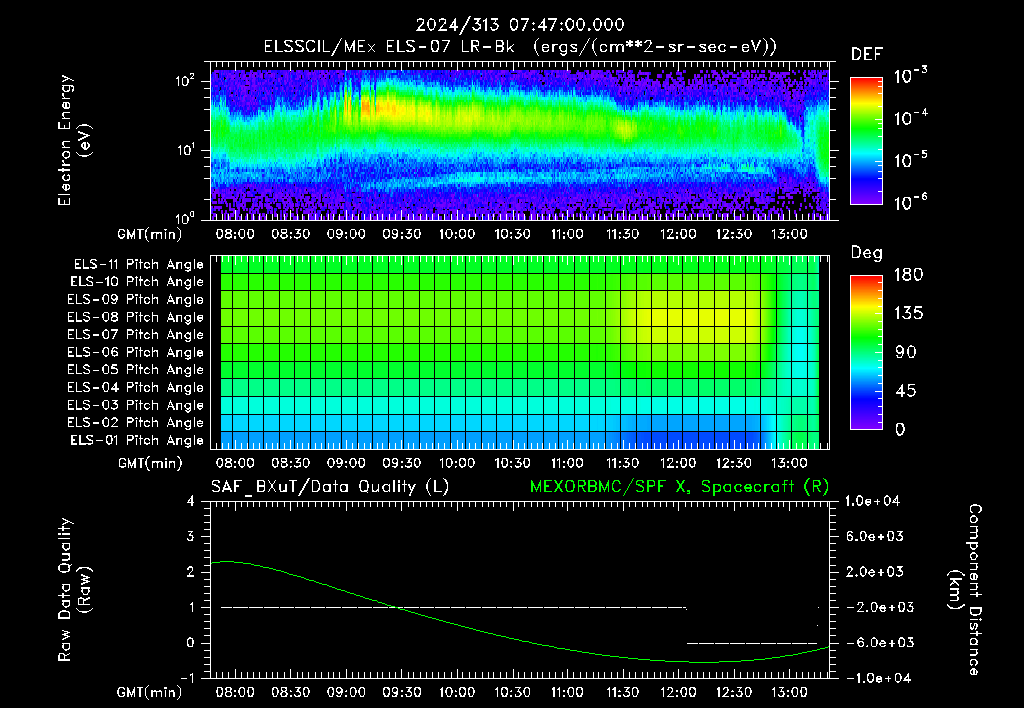Click the 13:00 time label under data quality panel
Viewport: 1024px width, 708px height.
point(789,692)
